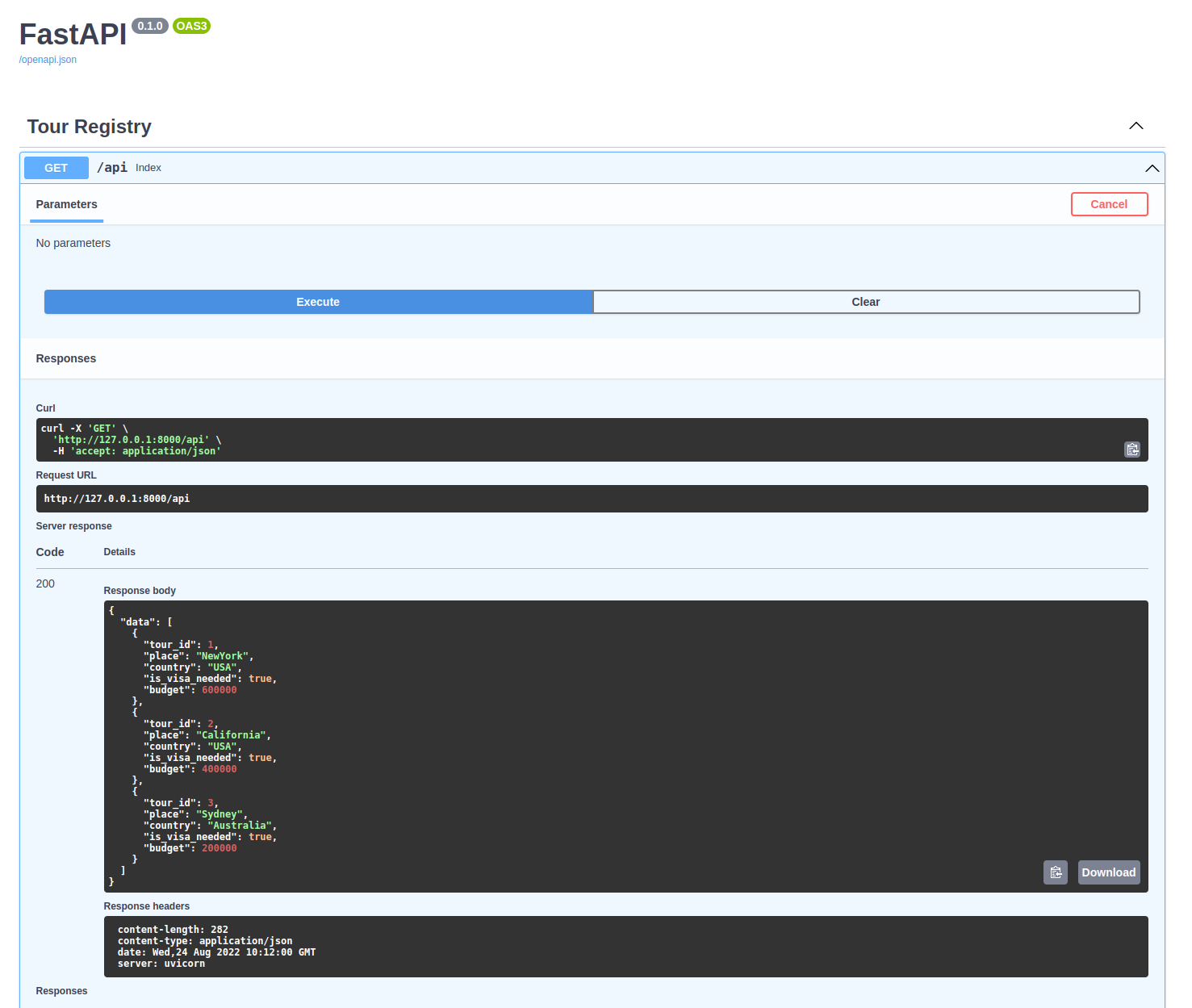The width and height of the screenshot is (1192, 1008).
Task: Select the Parameters tab
Action: tap(67, 205)
